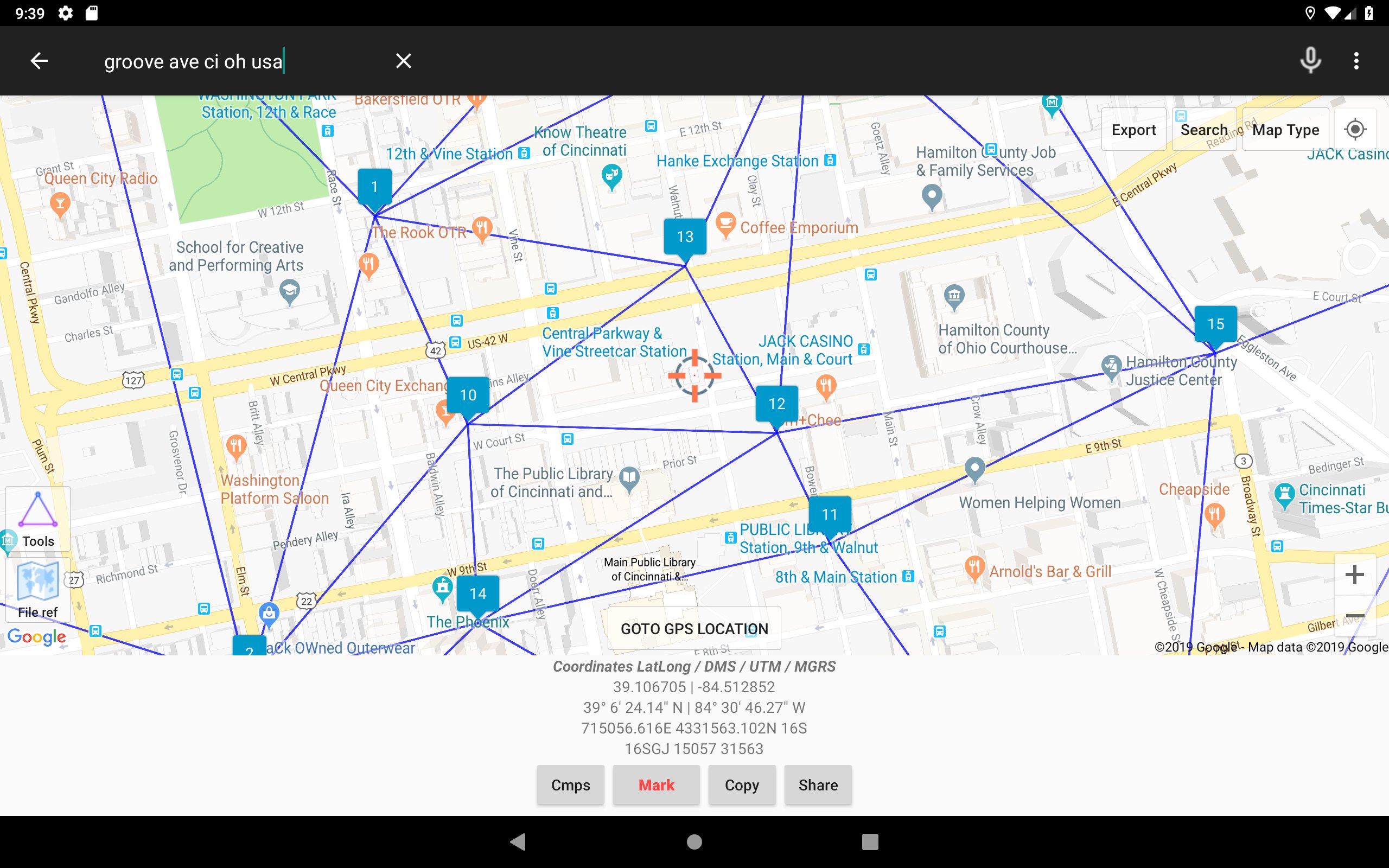Viewport: 1389px width, 868px height.
Task: Open the overflow three-dot menu
Action: point(1357,60)
